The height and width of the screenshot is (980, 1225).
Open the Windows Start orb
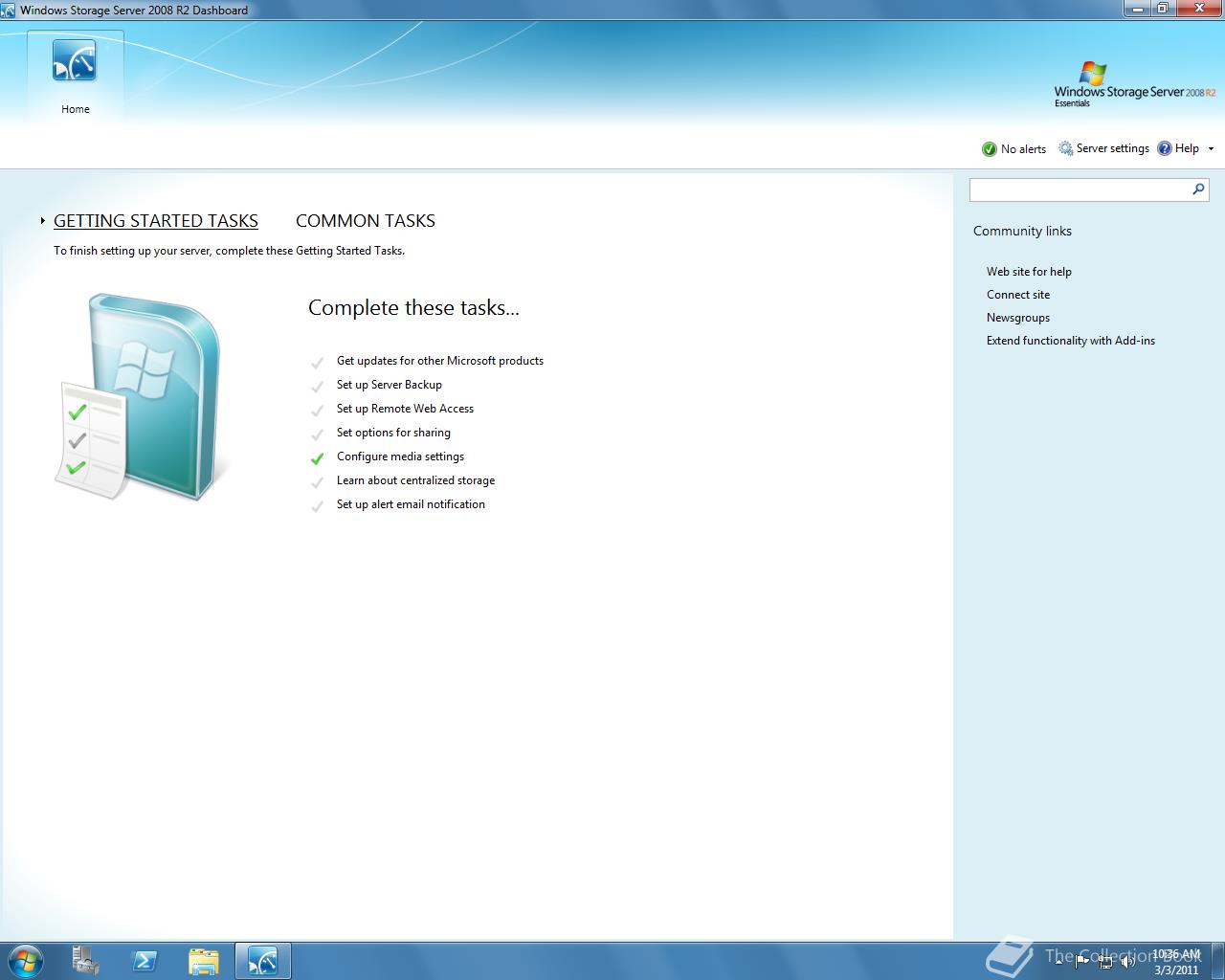pyautogui.click(x=25, y=960)
